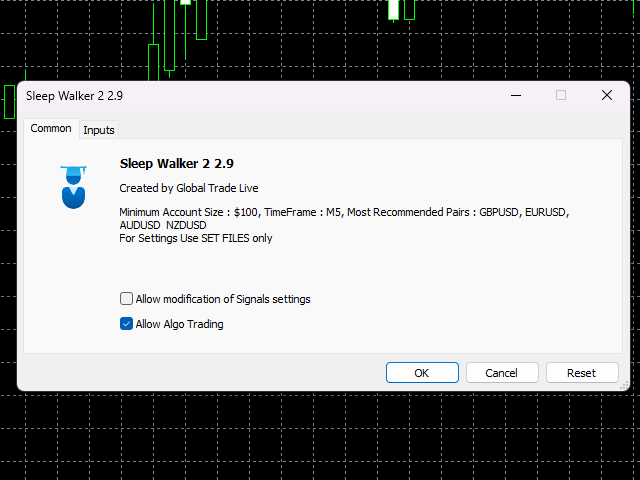The width and height of the screenshot is (640, 480).
Task: Click the For Settings Use SET FILES only text
Action: [x=196, y=238]
